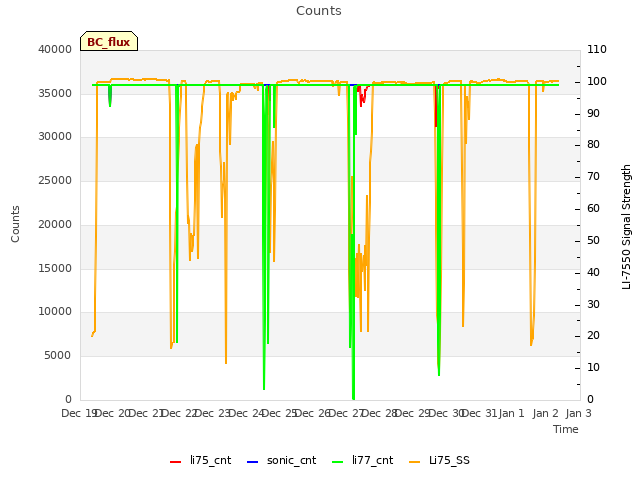Click the 70 tick on right axis
This screenshot has height=480, width=640.
point(593,177)
